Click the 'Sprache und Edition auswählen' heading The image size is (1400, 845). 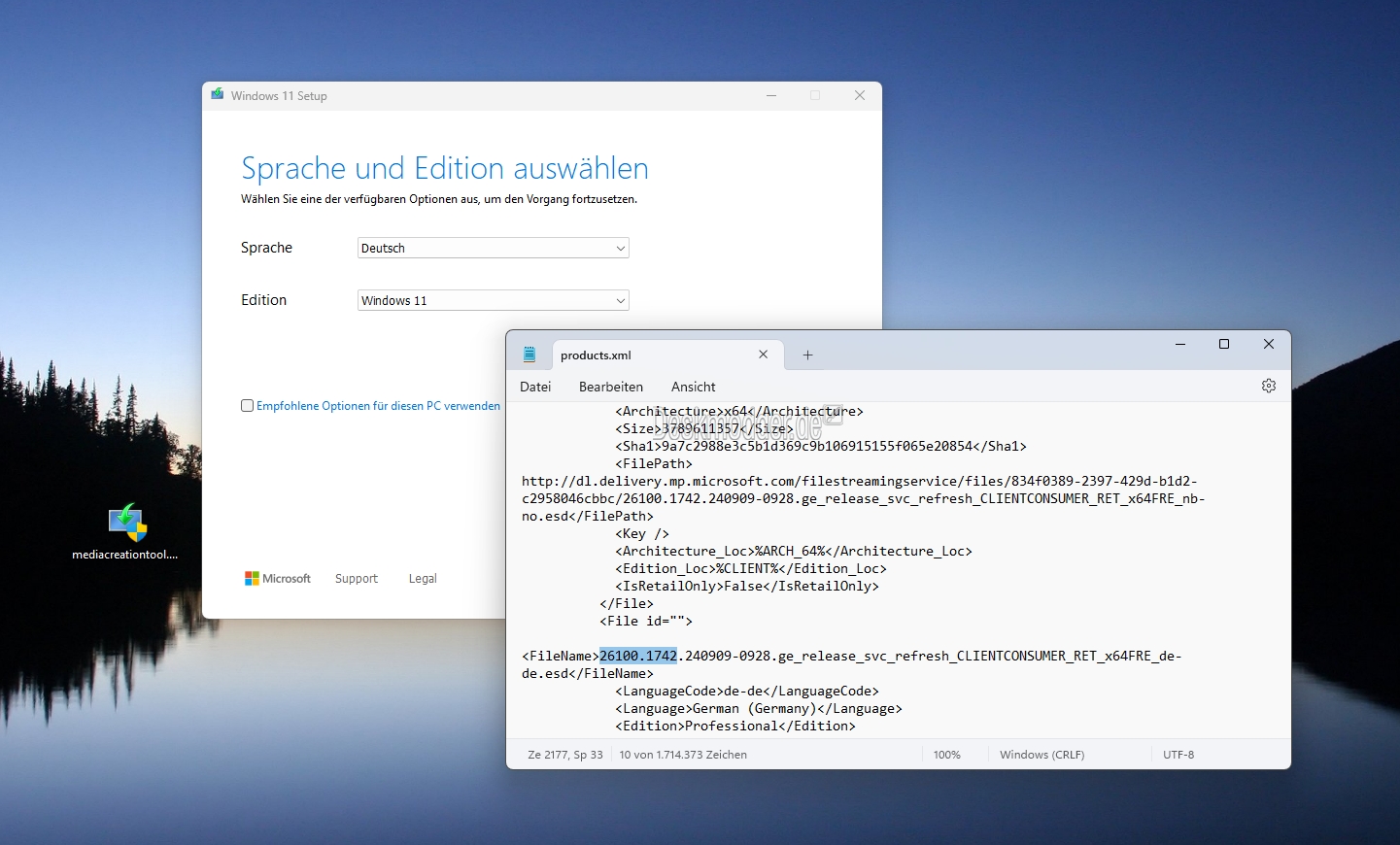pyautogui.click(x=445, y=168)
